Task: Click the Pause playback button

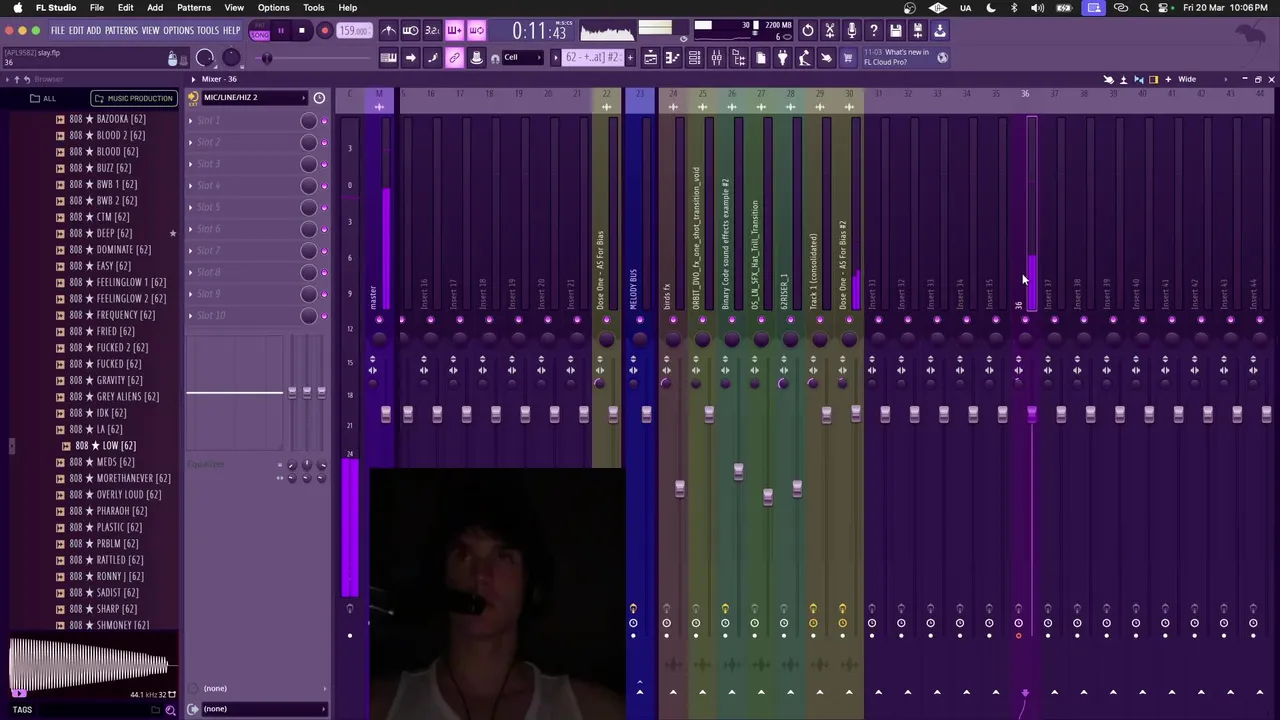Action: (281, 31)
